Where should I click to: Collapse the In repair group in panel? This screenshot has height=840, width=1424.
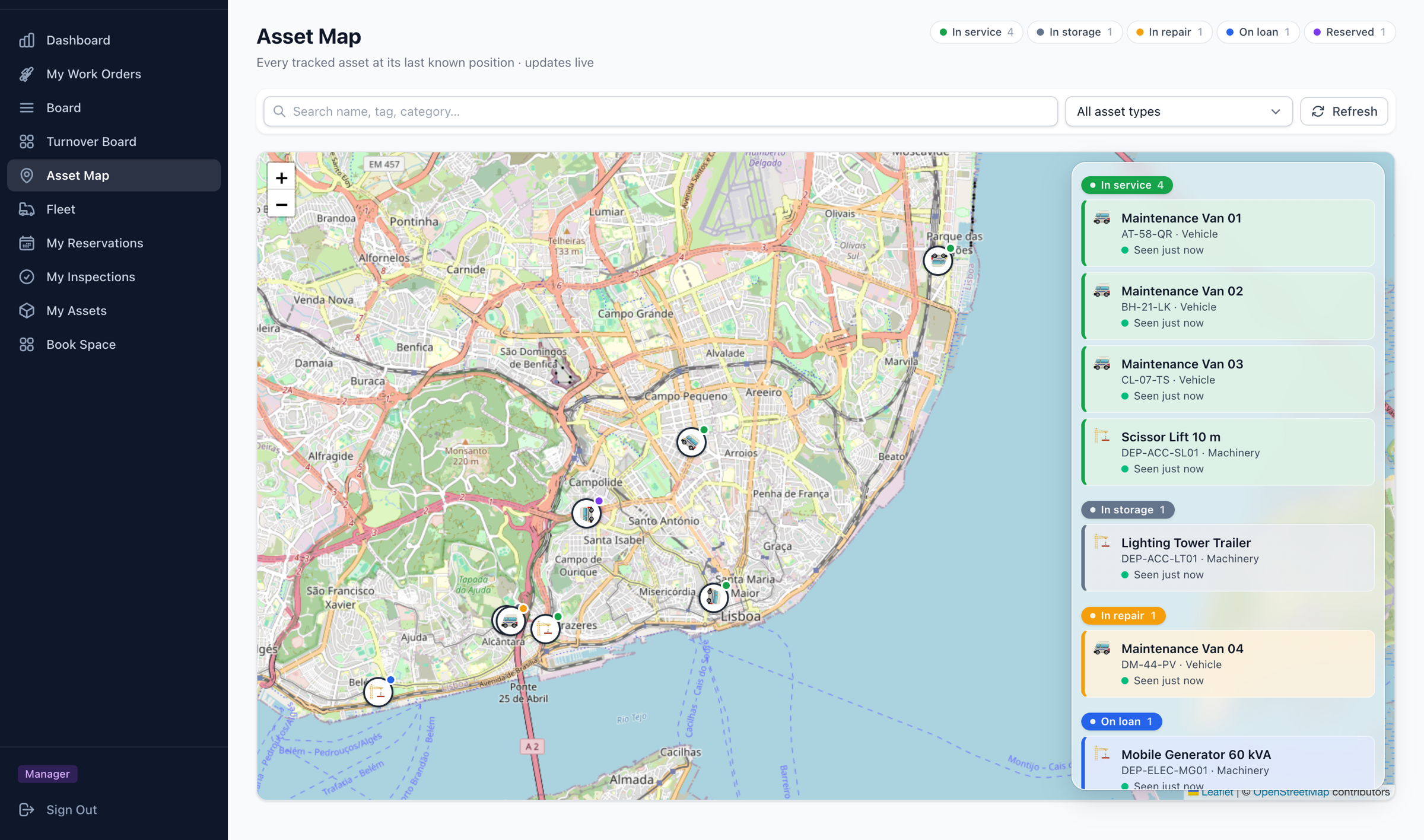point(1123,616)
